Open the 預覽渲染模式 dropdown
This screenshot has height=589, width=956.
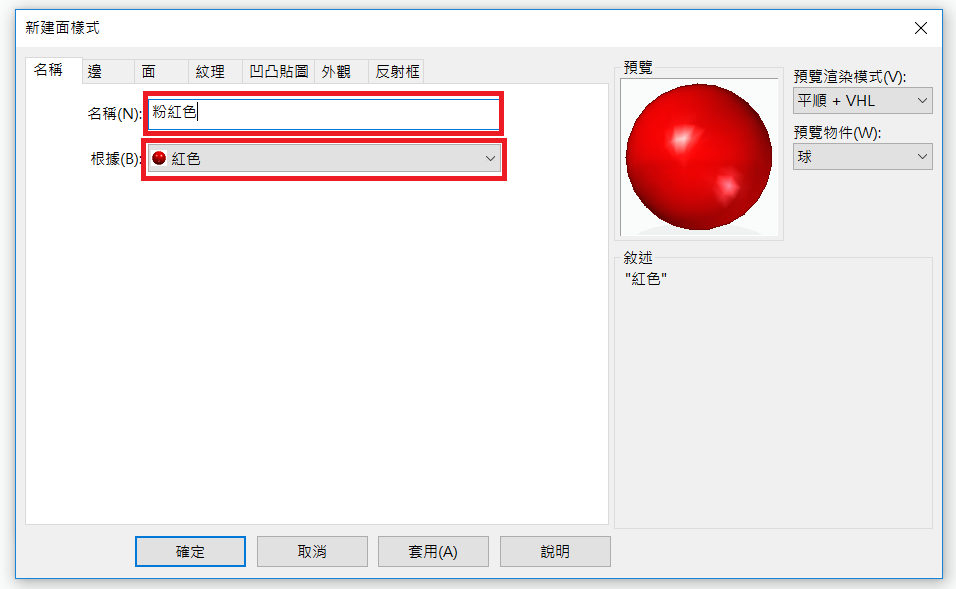[x=862, y=101]
